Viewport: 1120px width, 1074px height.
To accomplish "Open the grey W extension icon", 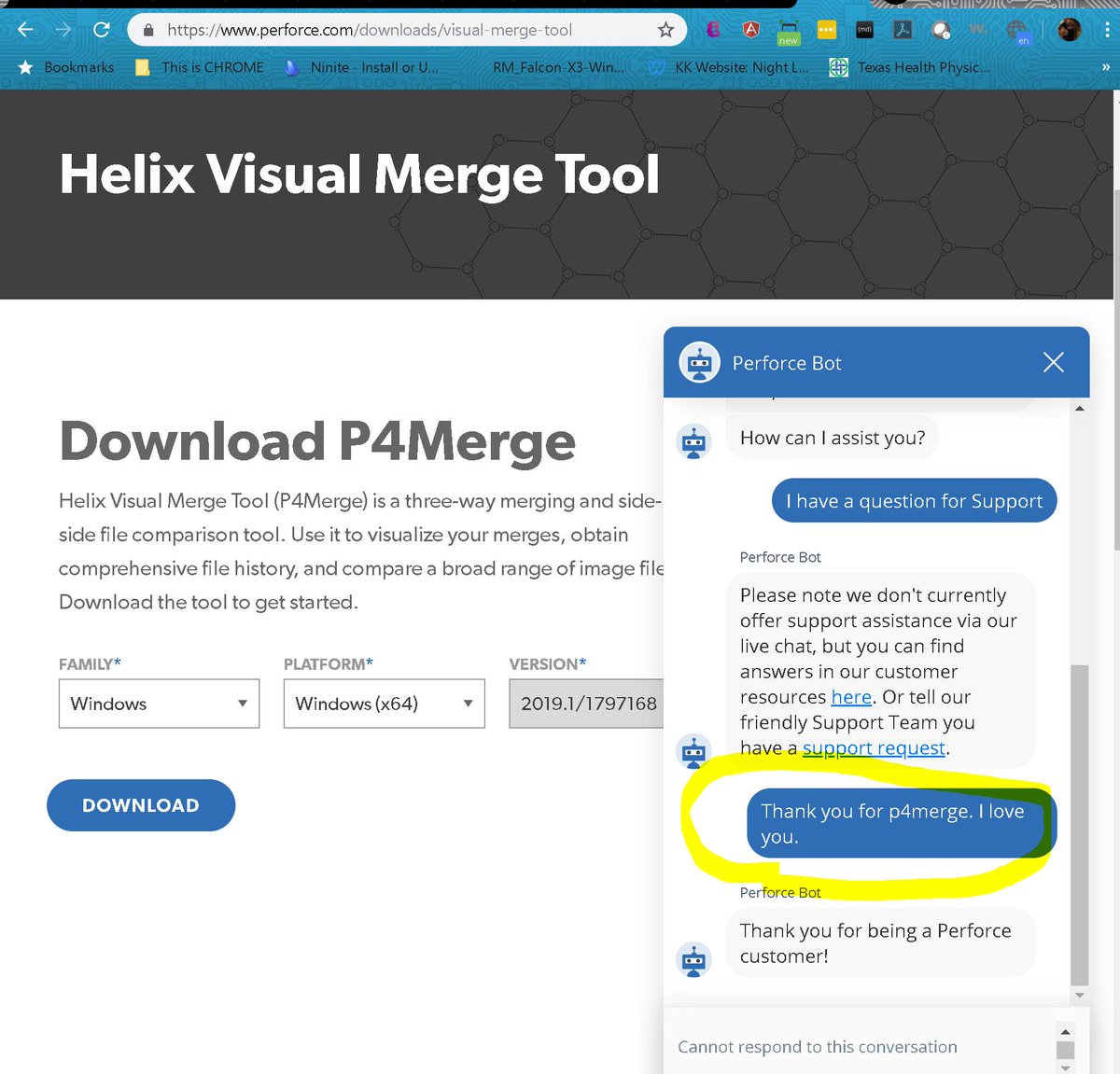I will click(x=978, y=30).
